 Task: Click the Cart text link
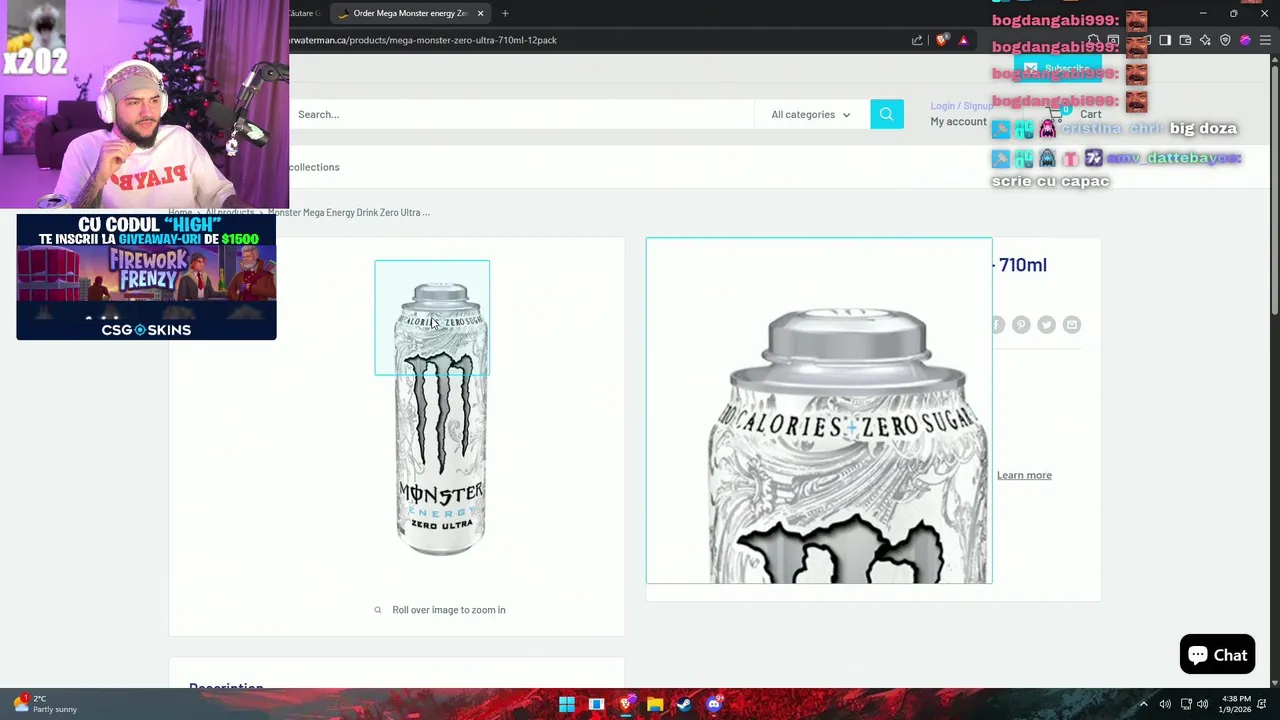(1090, 114)
